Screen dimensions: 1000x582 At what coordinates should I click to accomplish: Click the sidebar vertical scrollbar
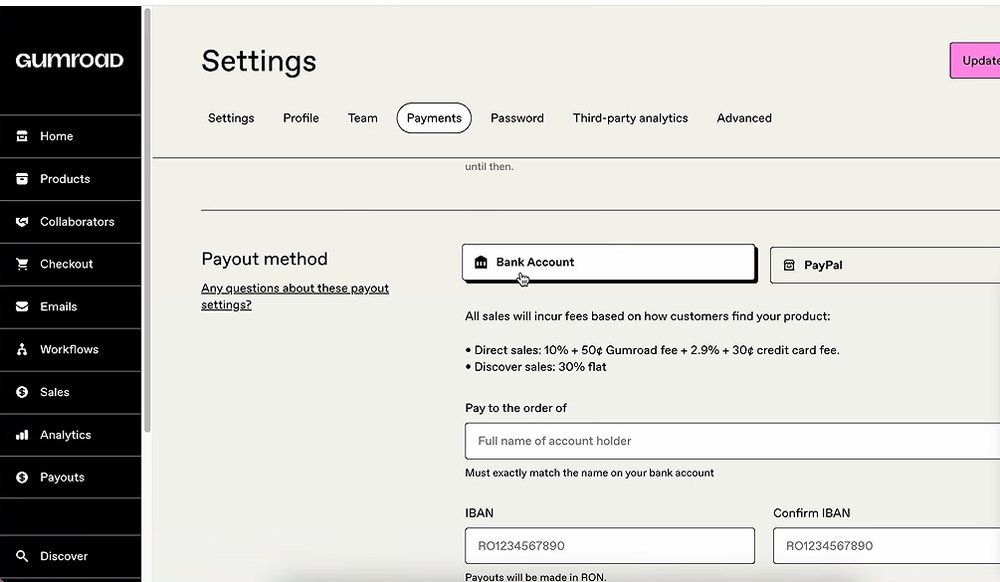[147, 220]
